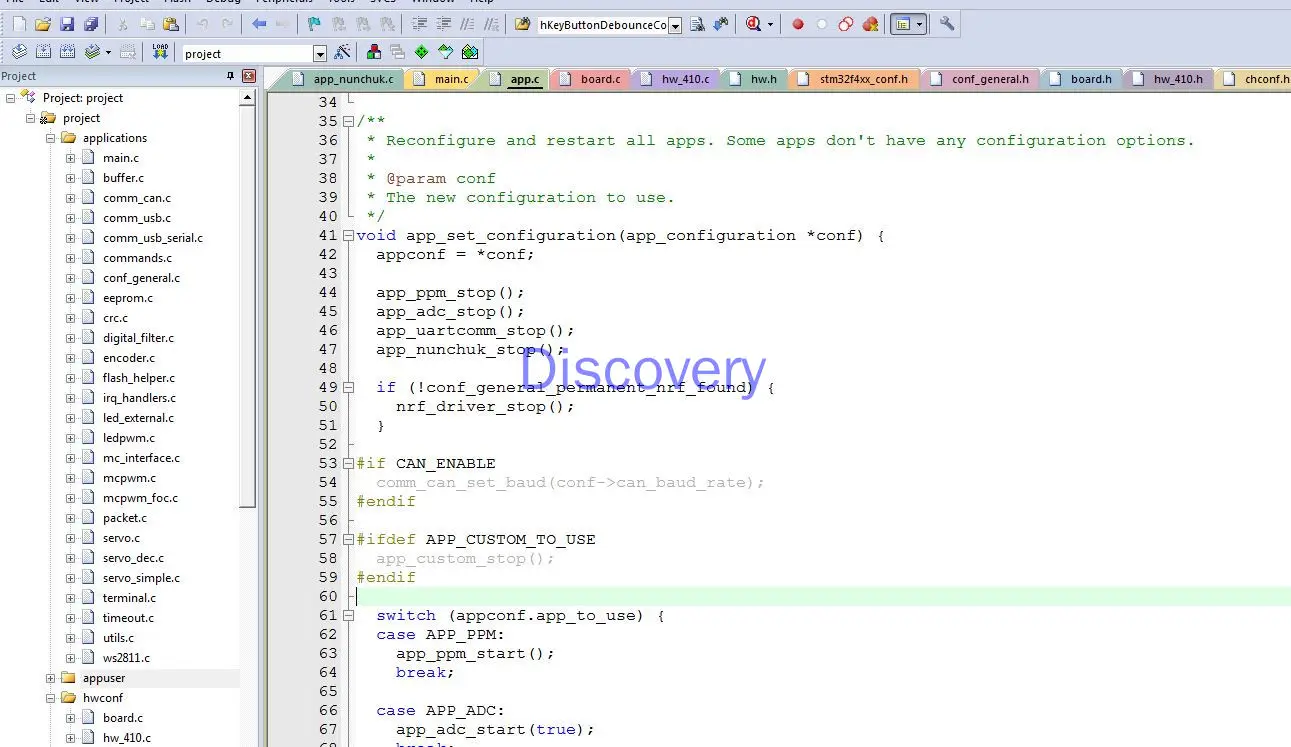Collapse the if block at line 49
The height and width of the screenshot is (747, 1291).
pyautogui.click(x=348, y=388)
